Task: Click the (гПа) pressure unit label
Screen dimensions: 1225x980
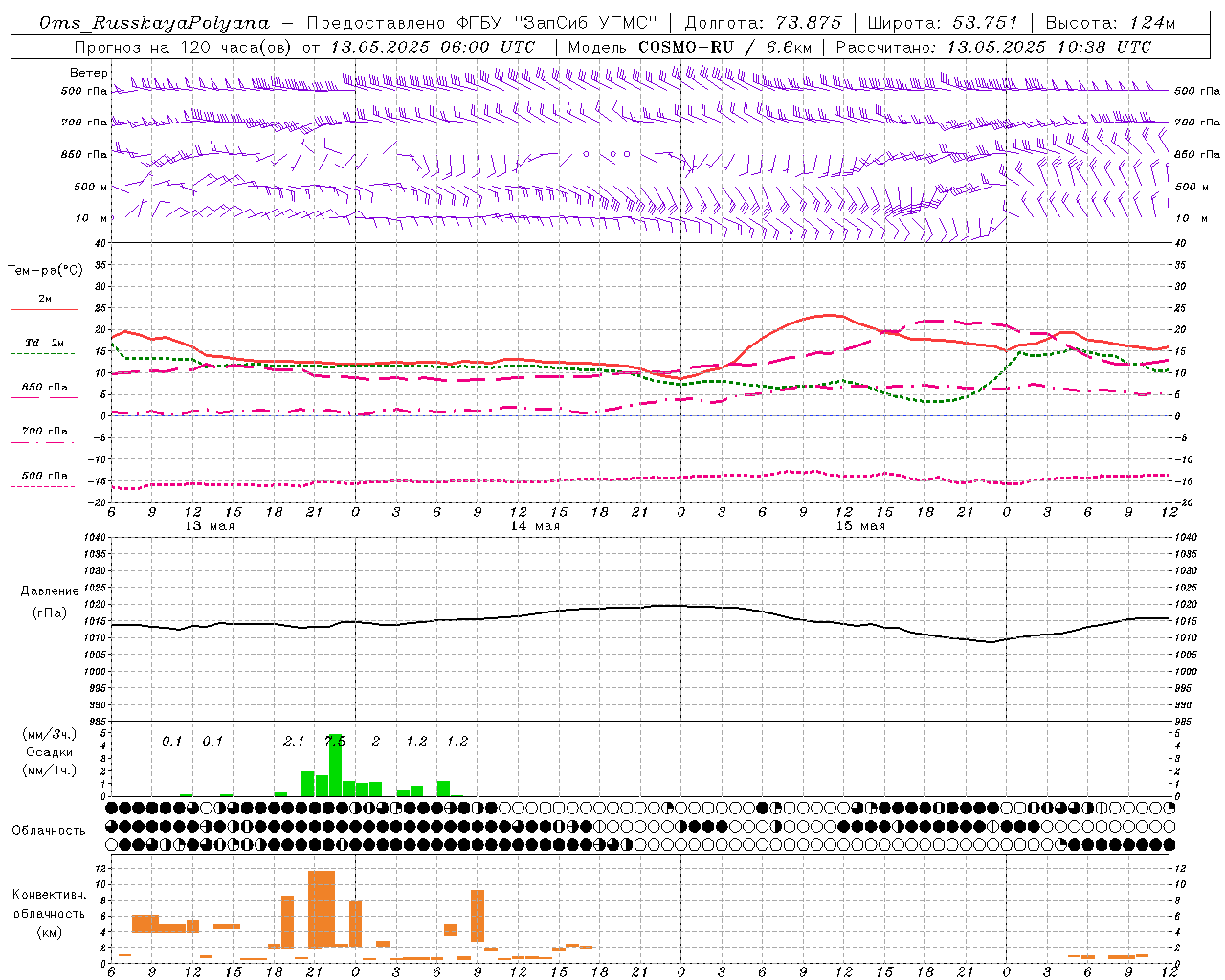Action: click(49, 613)
